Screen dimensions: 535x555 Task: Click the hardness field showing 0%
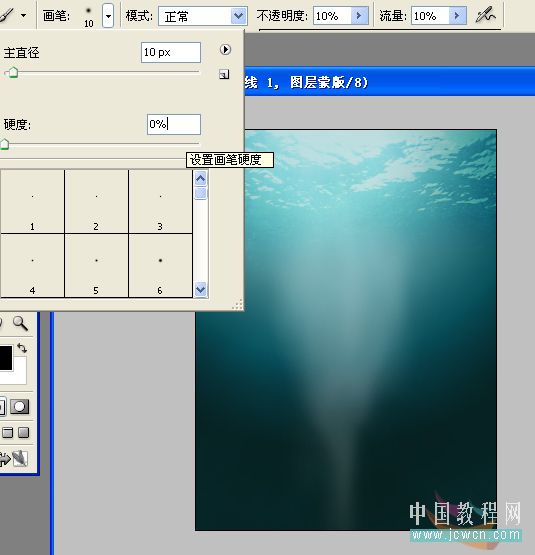pos(174,124)
